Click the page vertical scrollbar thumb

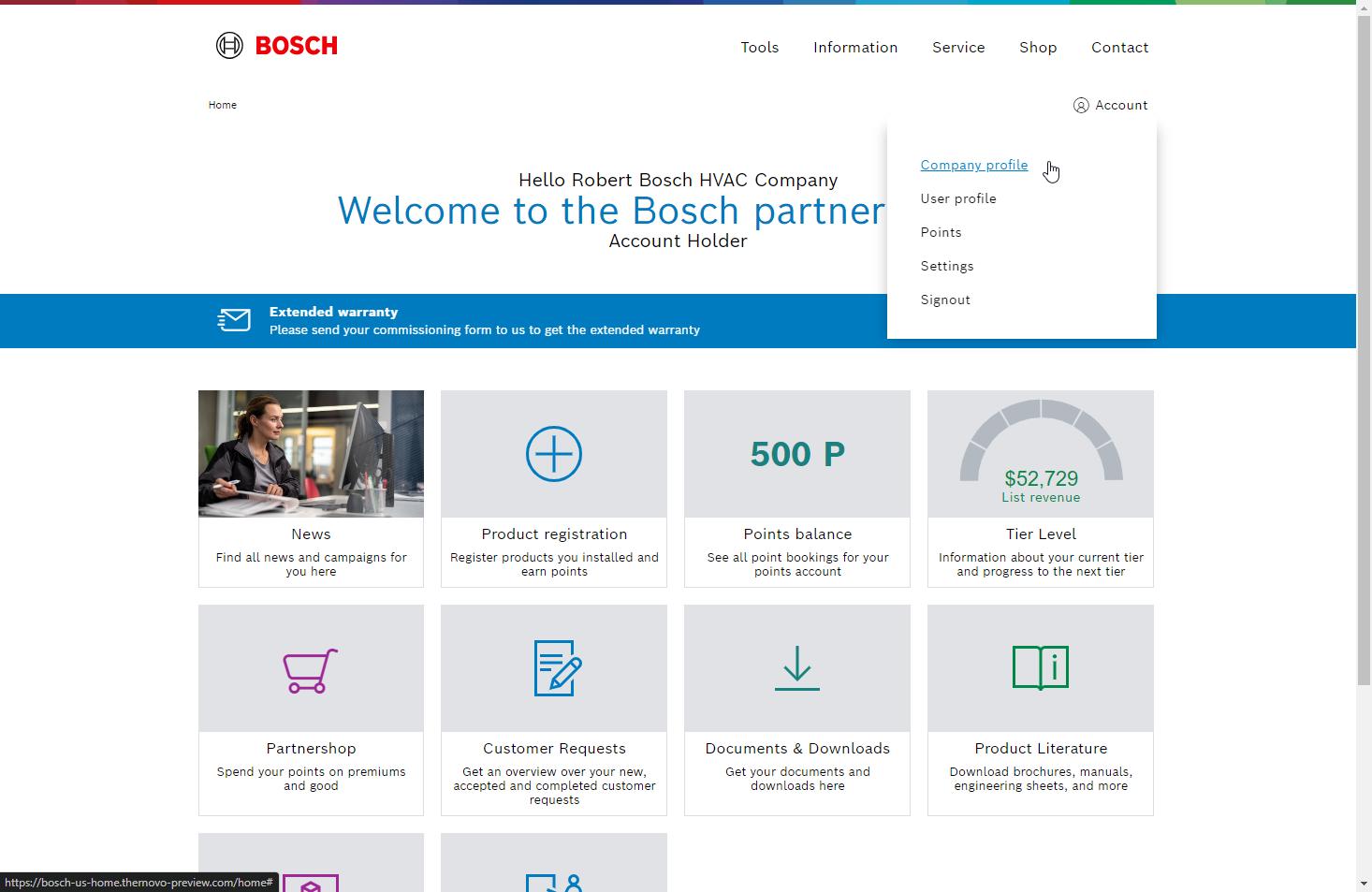click(1364, 348)
